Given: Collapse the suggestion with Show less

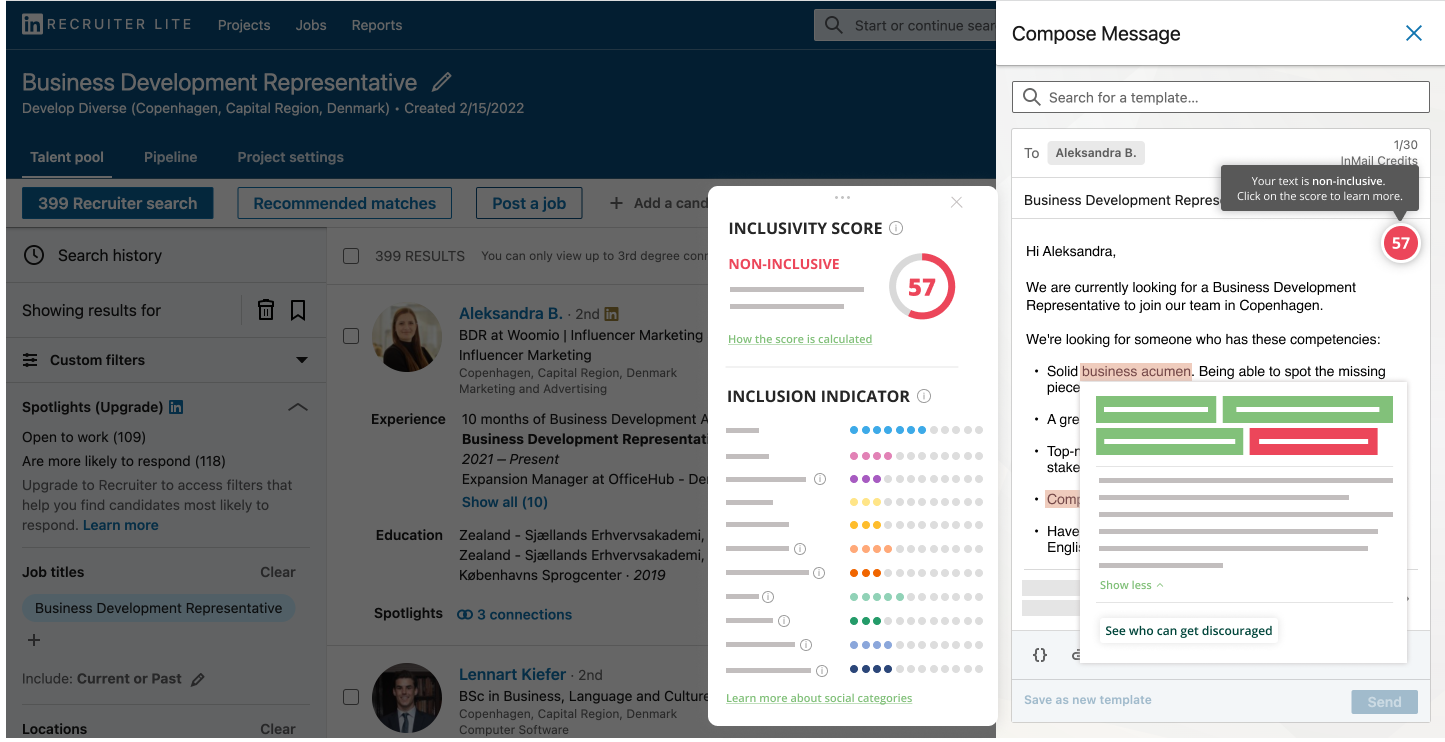Looking at the screenshot, I should (x=1132, y=585).
